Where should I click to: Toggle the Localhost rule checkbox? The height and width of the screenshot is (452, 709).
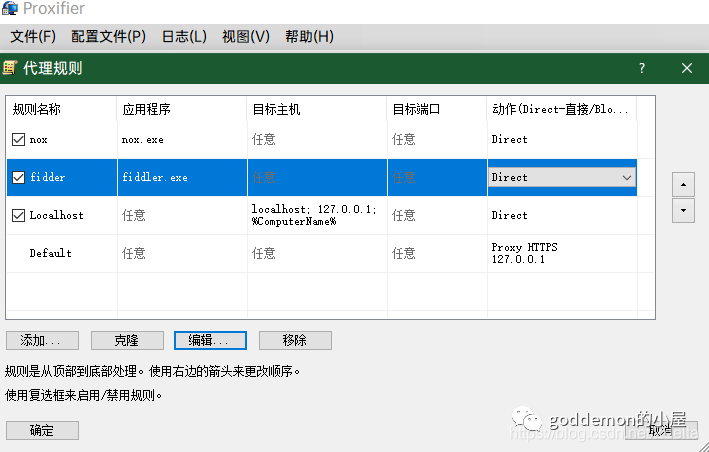click(x=18, y=215)
